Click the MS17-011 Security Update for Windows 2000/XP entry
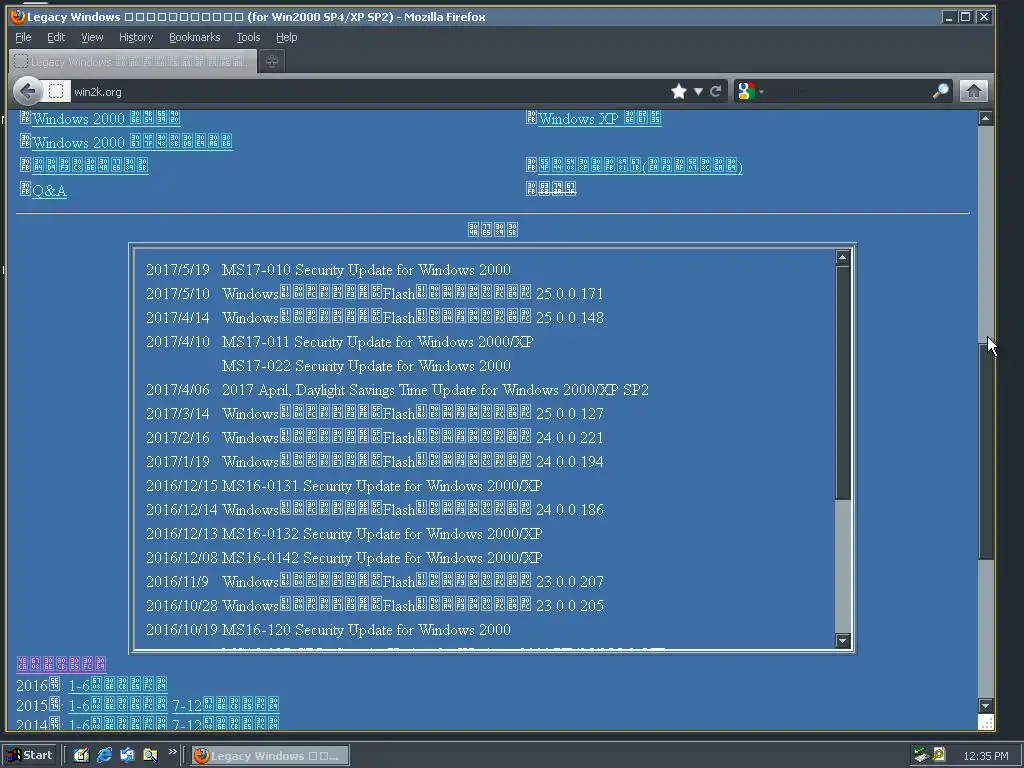Image resolution: width=1024 pixels, height=768 pixels. pos(377,342)
